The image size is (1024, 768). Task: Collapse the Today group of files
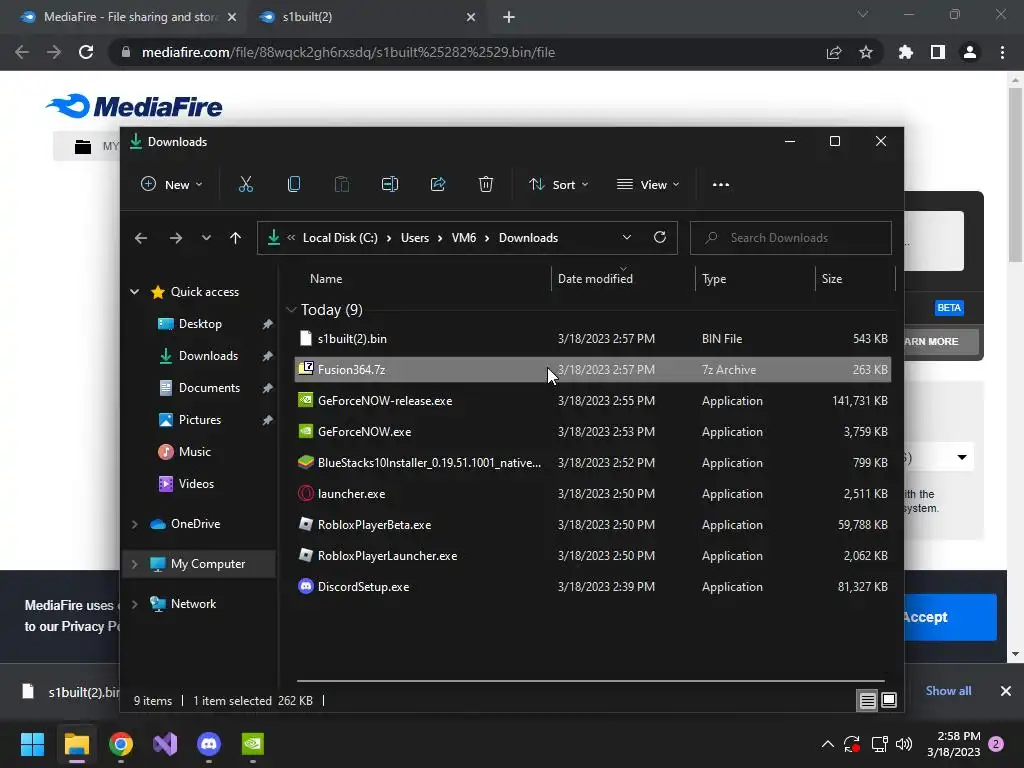pyautogui.click(x=291, y=310)
